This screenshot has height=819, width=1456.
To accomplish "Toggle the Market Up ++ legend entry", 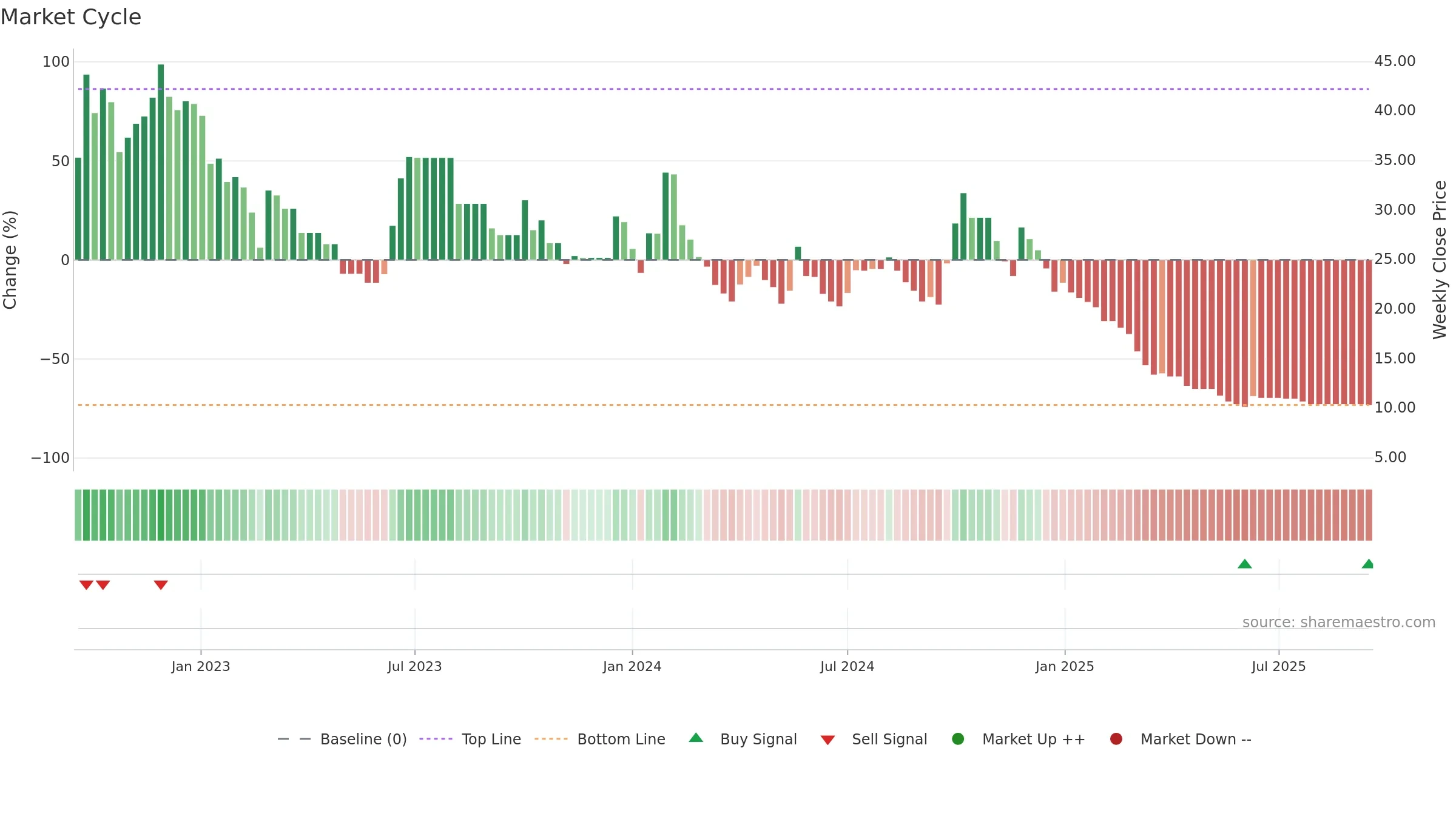I will coord(1019,739).
